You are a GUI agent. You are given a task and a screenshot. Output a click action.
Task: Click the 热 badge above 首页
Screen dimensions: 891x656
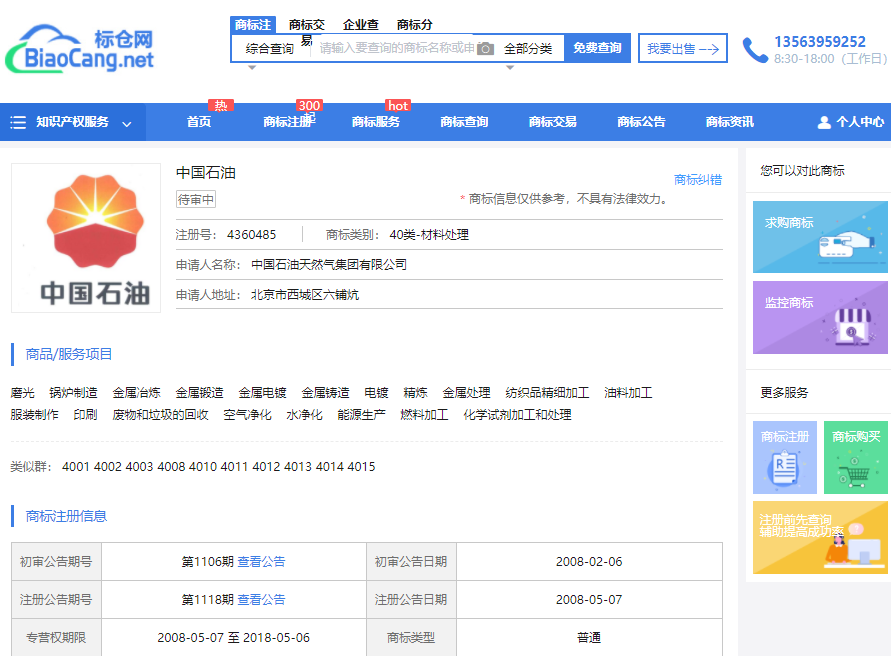[221, 105]
